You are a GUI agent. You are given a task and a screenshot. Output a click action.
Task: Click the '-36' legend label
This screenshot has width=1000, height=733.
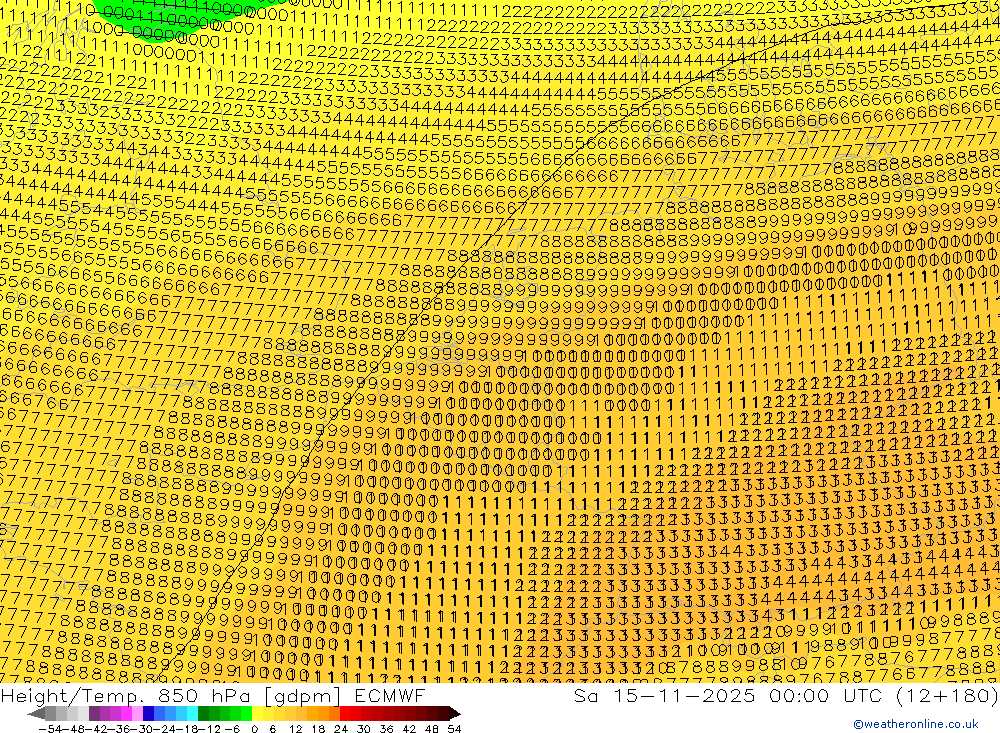pos(120,729)
